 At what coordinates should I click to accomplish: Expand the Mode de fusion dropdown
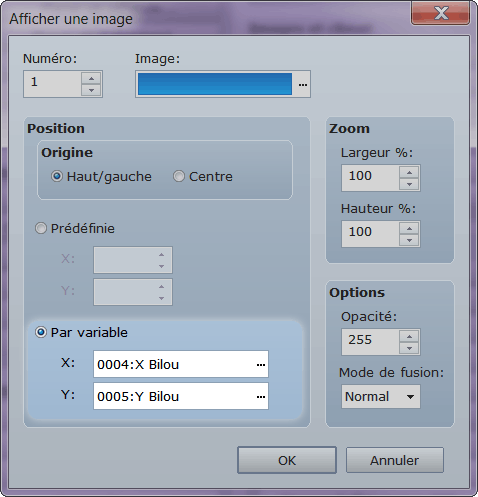click(381, 396)
